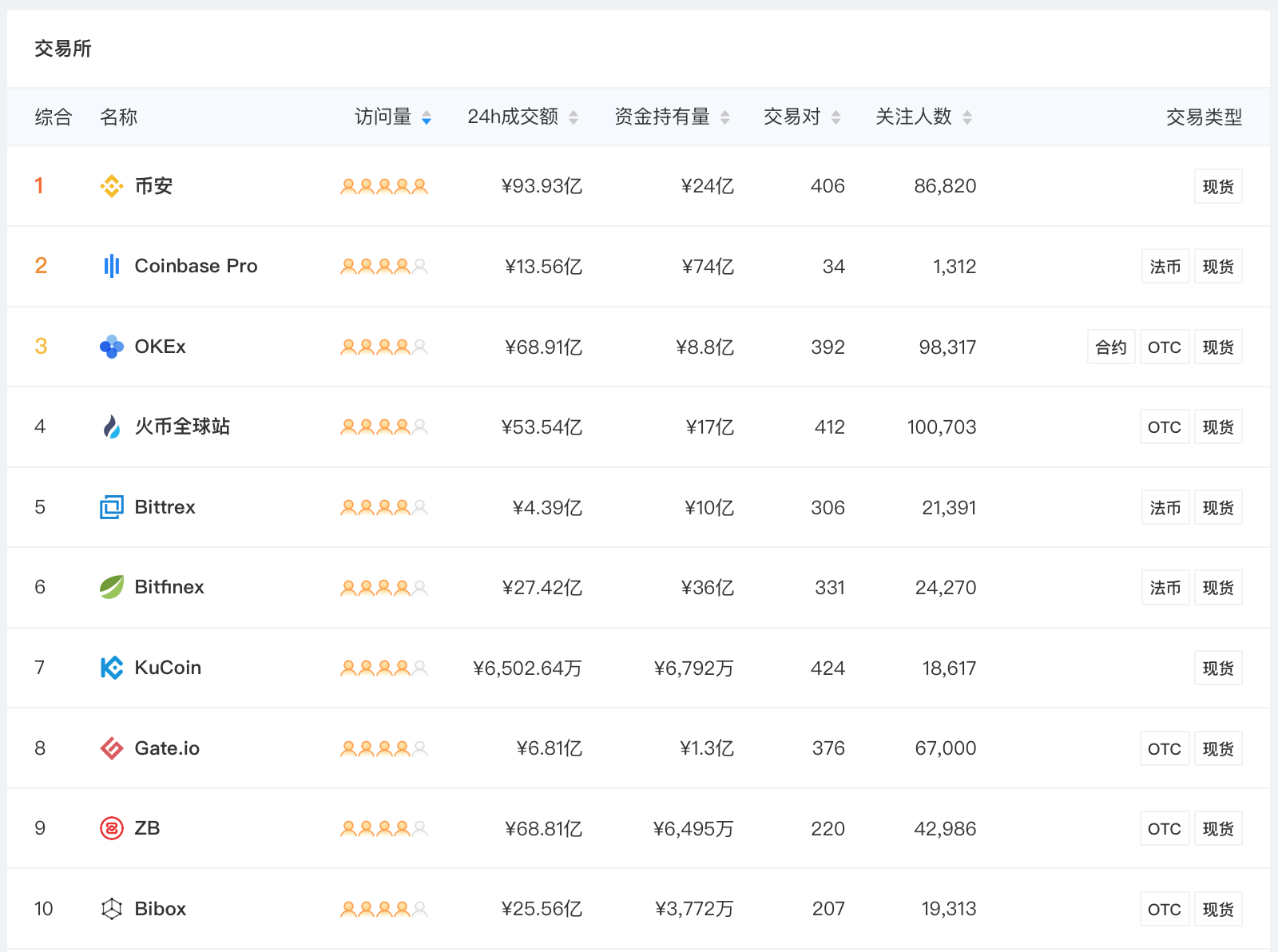This screenshot has height=952, width=1278.
Task: Click Gate.io visit rating icons
Action: point(384,748)
